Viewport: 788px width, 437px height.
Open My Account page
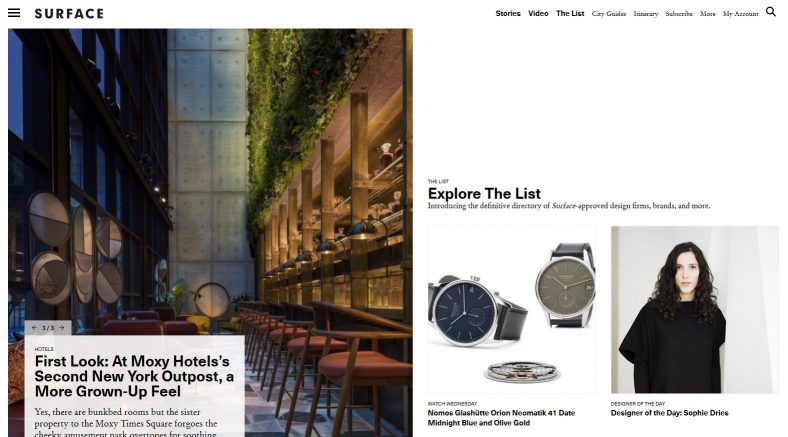point(740,14)
